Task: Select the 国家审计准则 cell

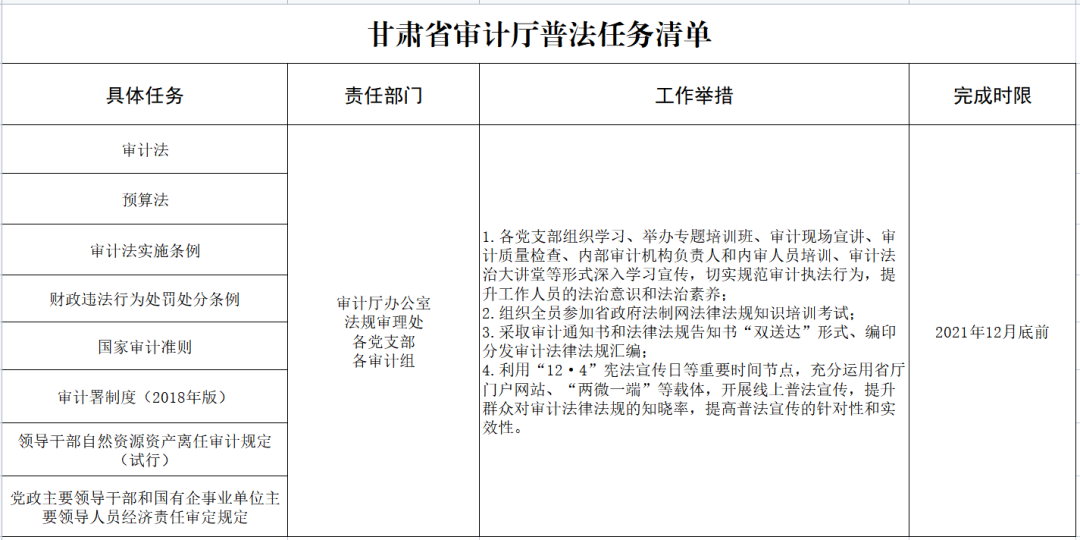Action: [x=145, y=346]
